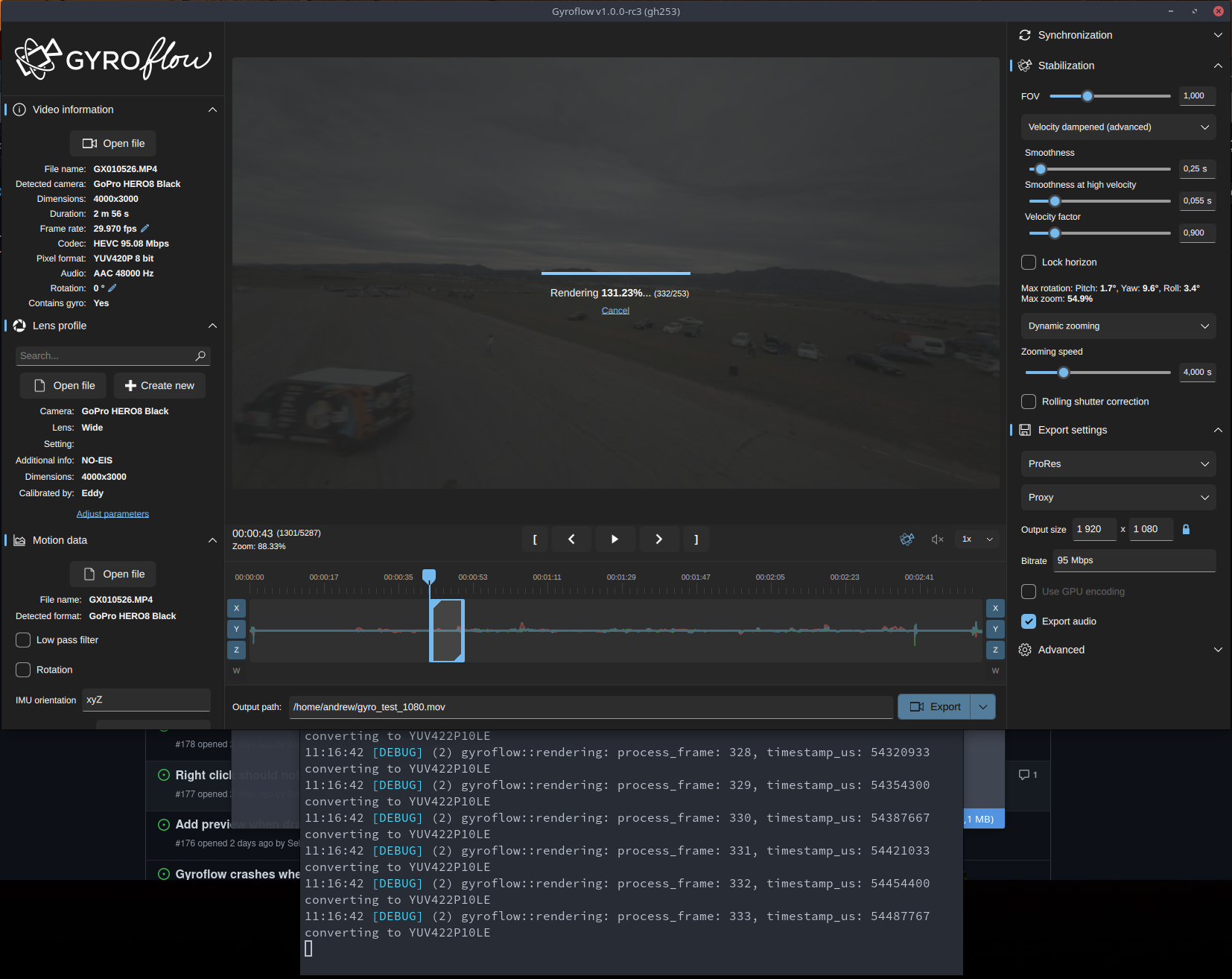Open Export button options arrow
The image size is (1232, 979).
click(983, 706)
